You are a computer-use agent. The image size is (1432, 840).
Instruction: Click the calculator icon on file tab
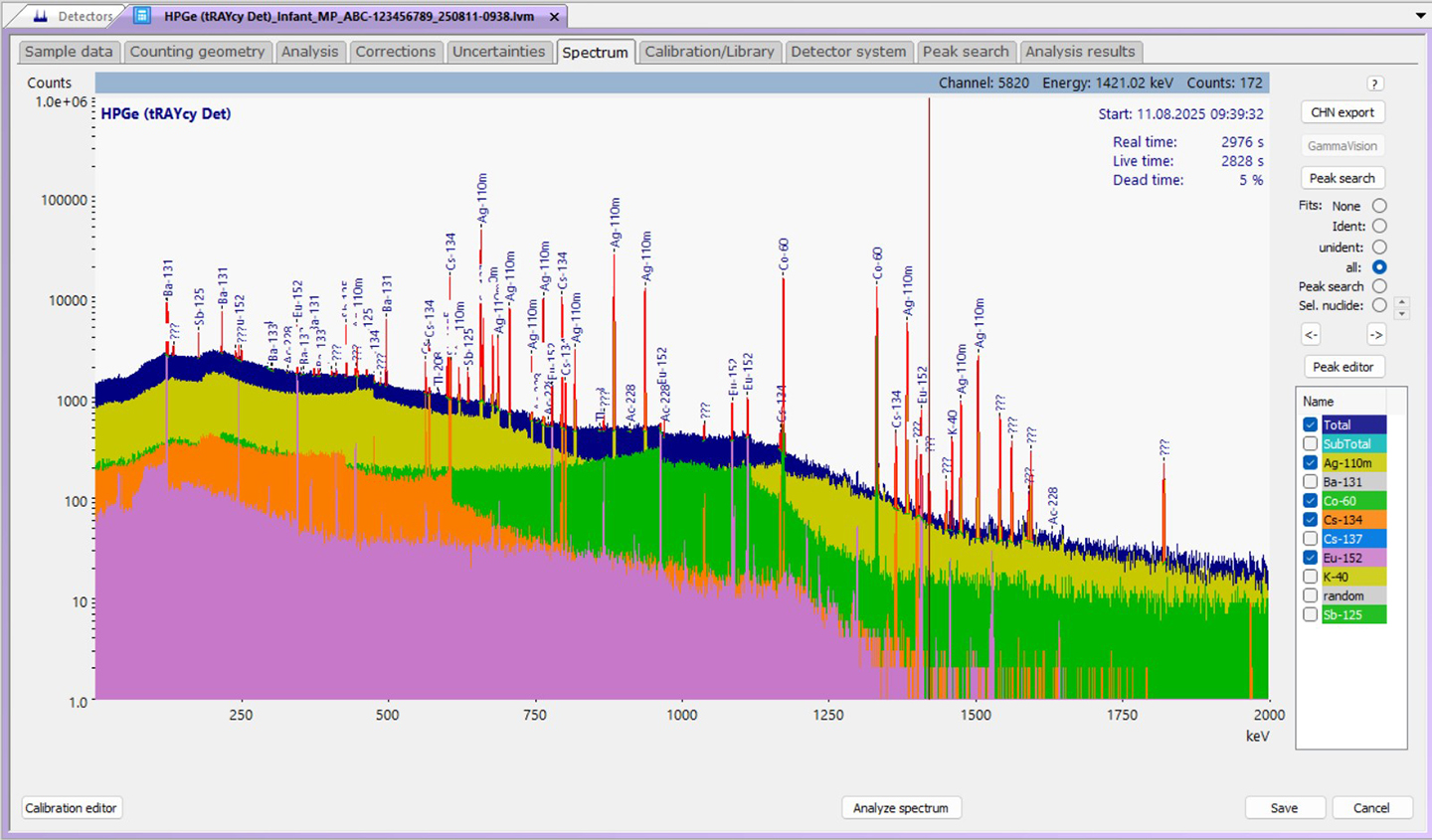click(x=142, y=16)
